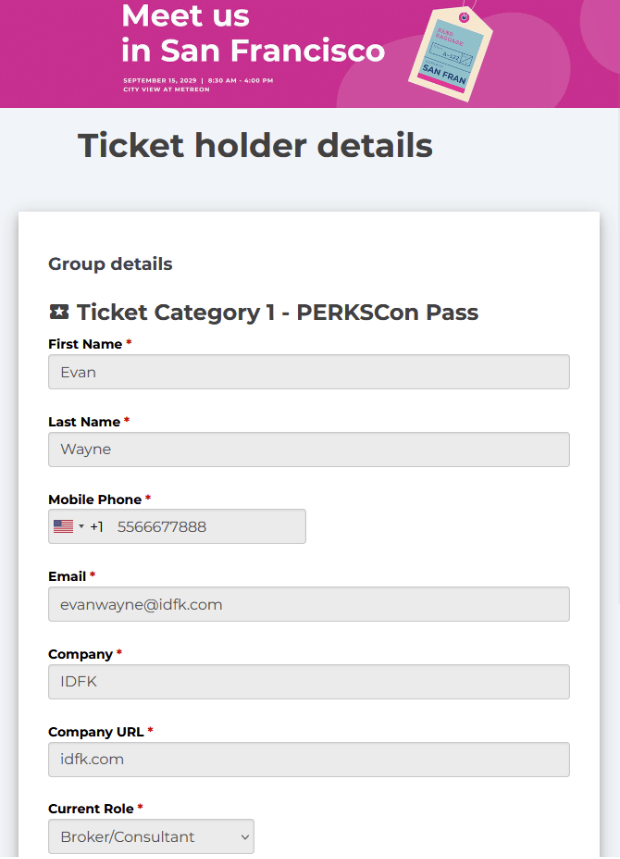Click the San Fran luggage tag graphic

[x=450, y=54]
